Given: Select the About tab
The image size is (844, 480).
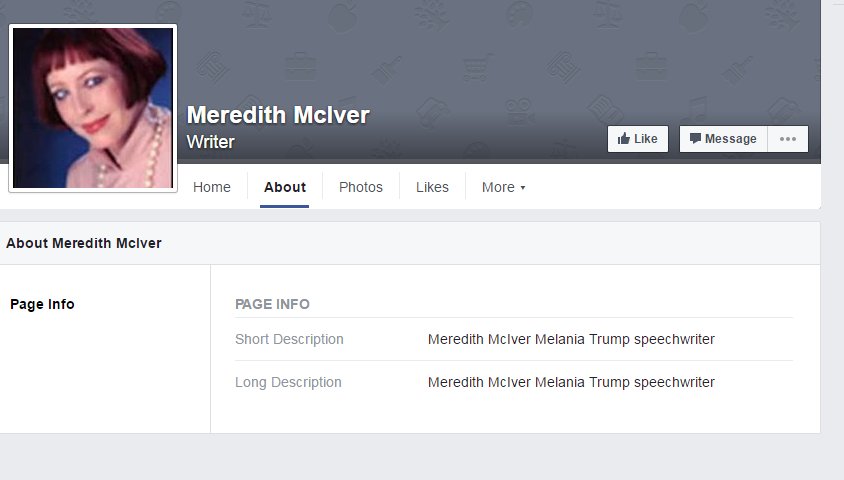Looking at the screenshot, I should click(x=285, y=187).
